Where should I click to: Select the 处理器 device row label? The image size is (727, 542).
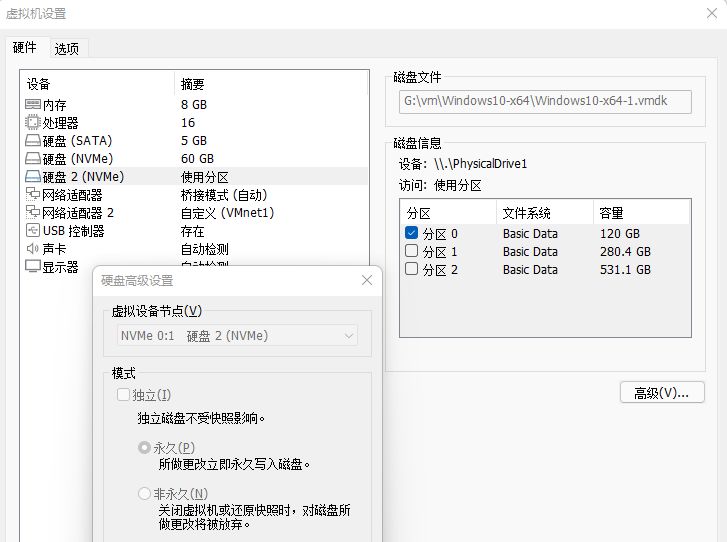[60, 123]
